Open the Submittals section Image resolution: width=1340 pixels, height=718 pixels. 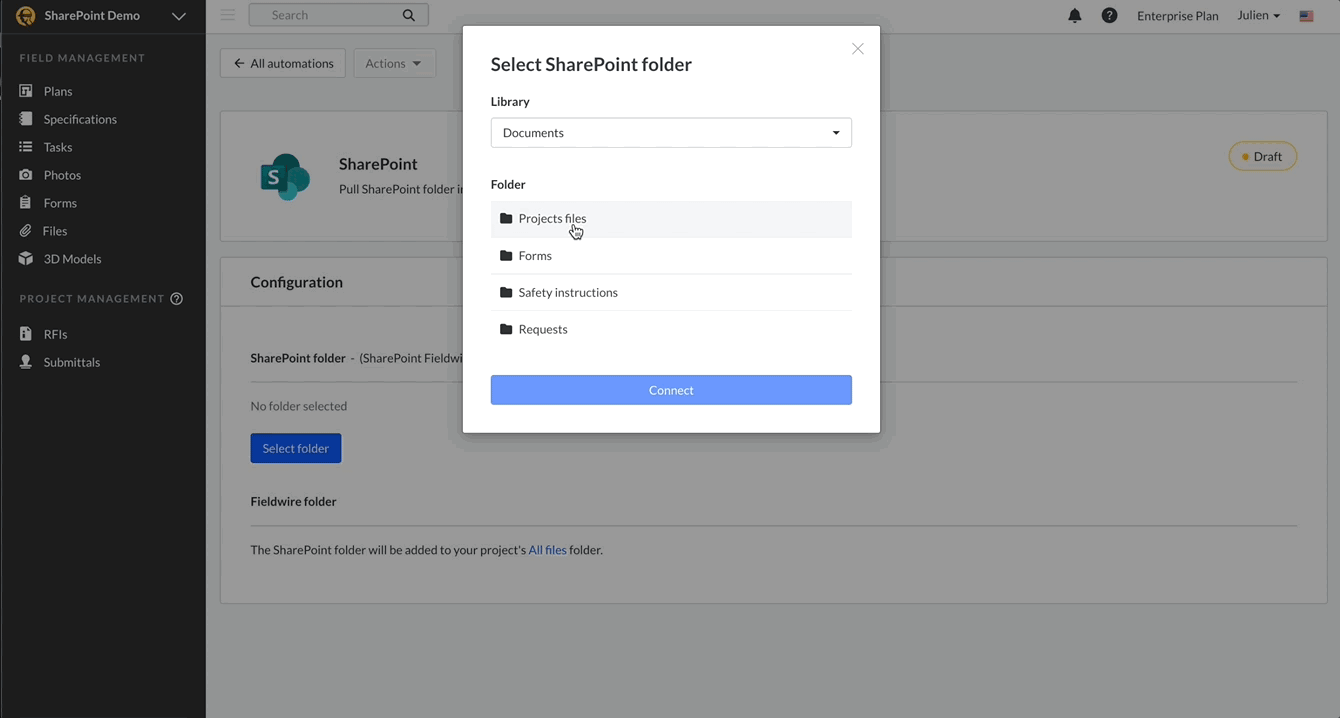70,361
